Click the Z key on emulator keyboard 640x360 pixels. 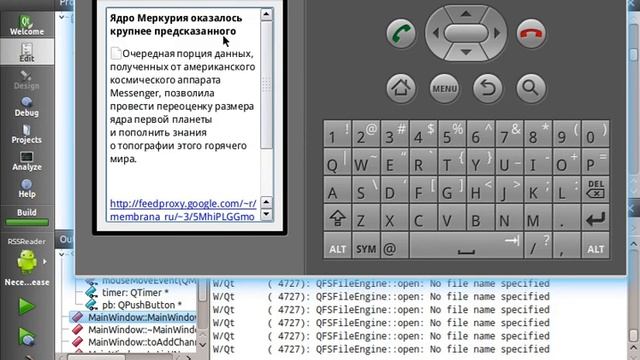point(366,218)
